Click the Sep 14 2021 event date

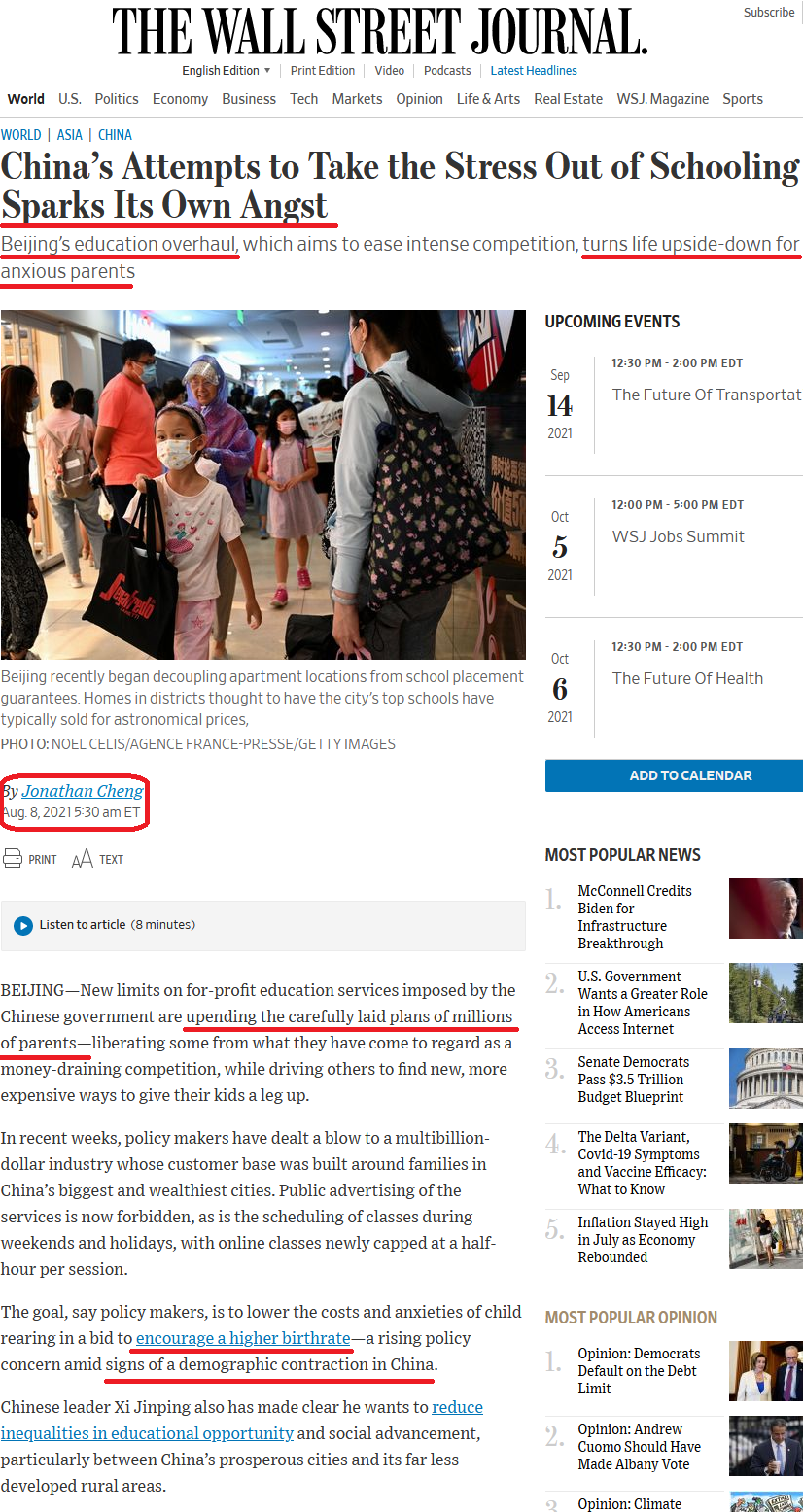click(x=560, y=404)
